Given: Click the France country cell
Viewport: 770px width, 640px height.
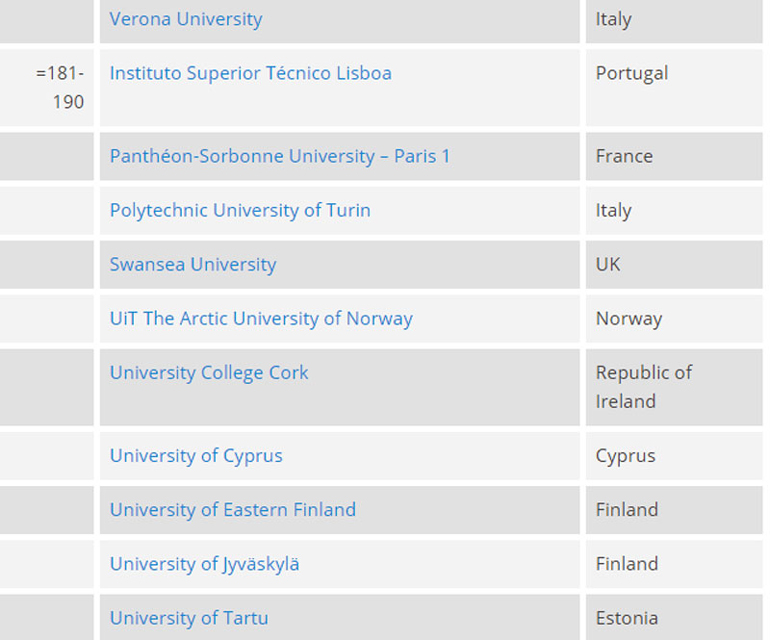Looking at the screenshot, I should [624, 156].
